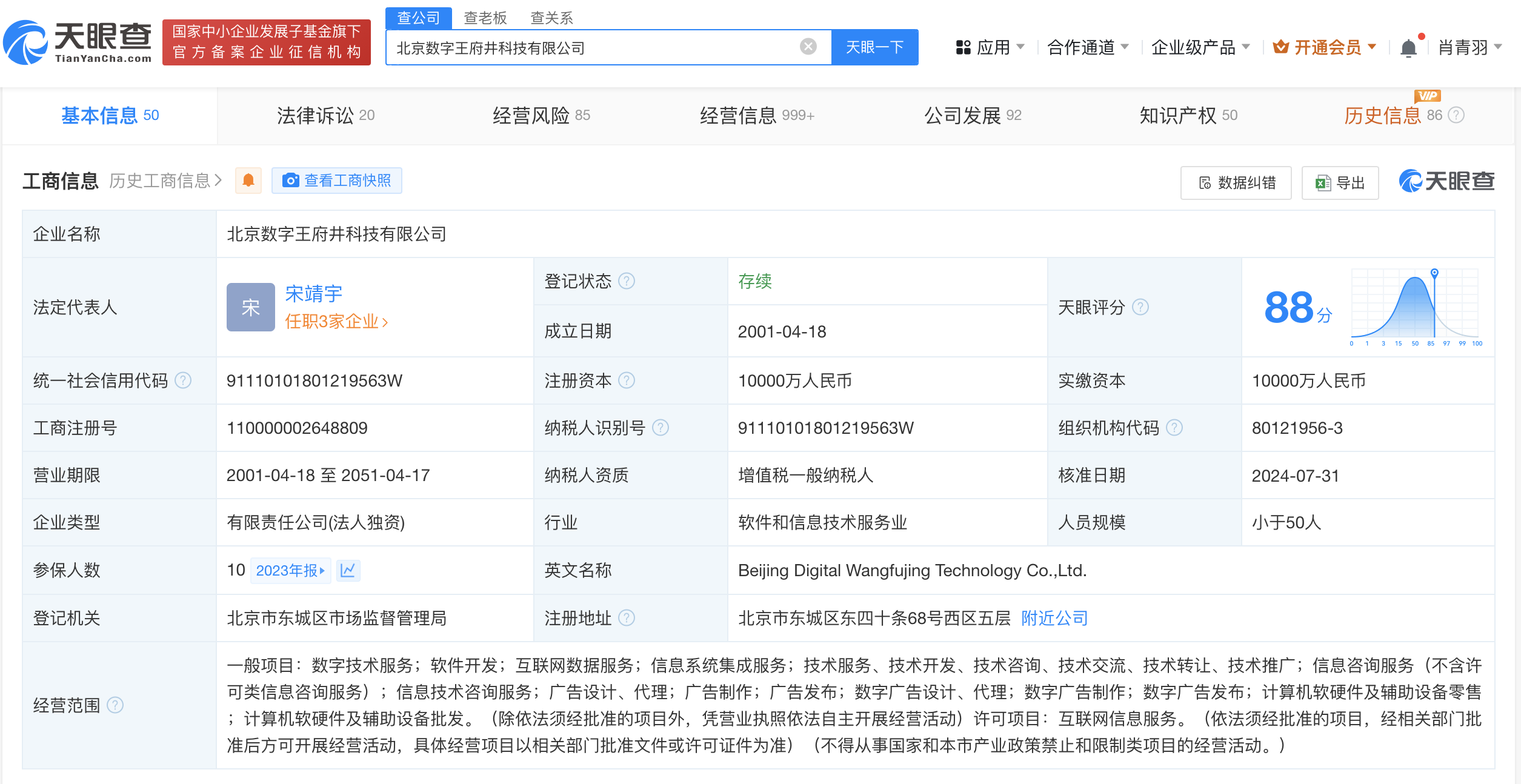Screen dimensions: 1521x784
Task: Expand the 2023年报 selector
Action: [x=290, y=570]
